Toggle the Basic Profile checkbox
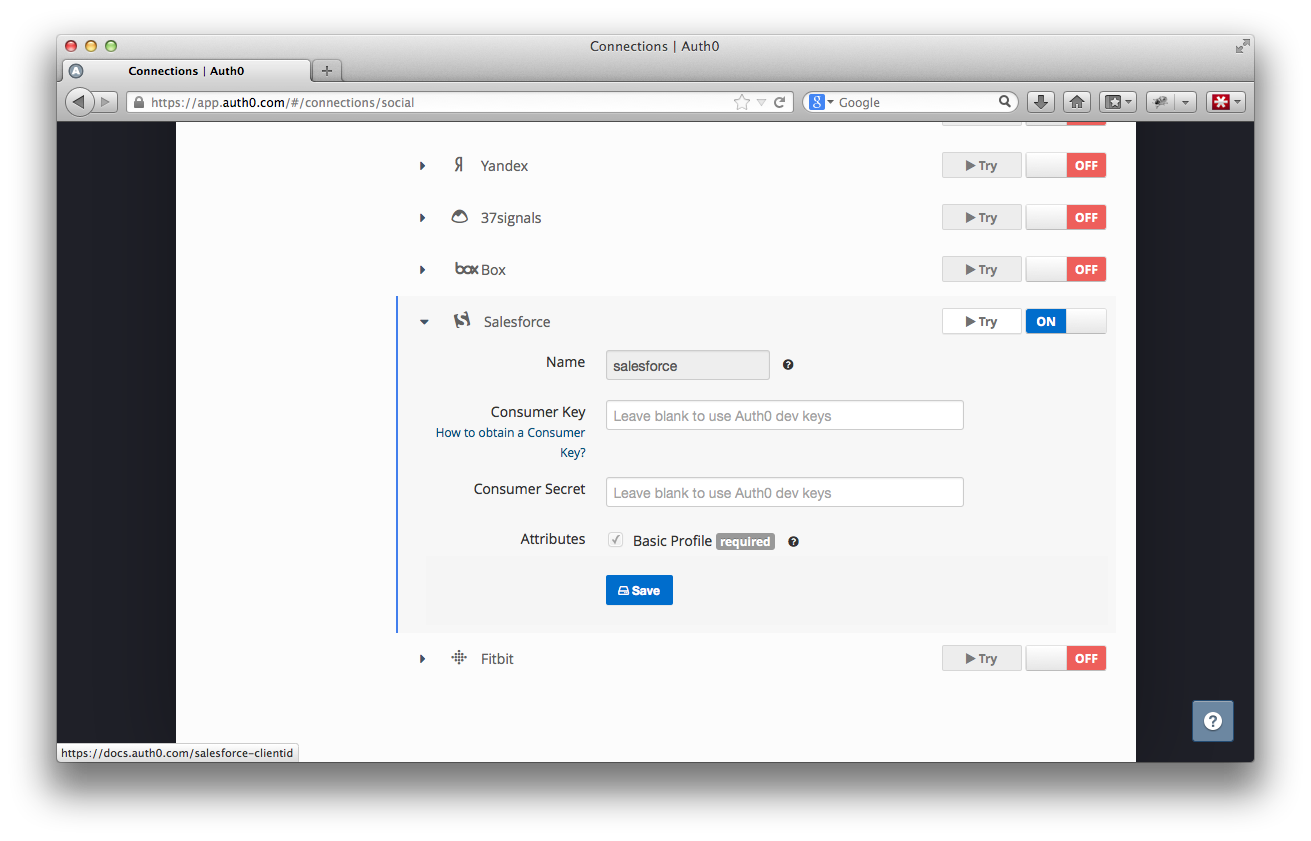The width and height of the screenshot is (1311, 841). click(616, 540)
